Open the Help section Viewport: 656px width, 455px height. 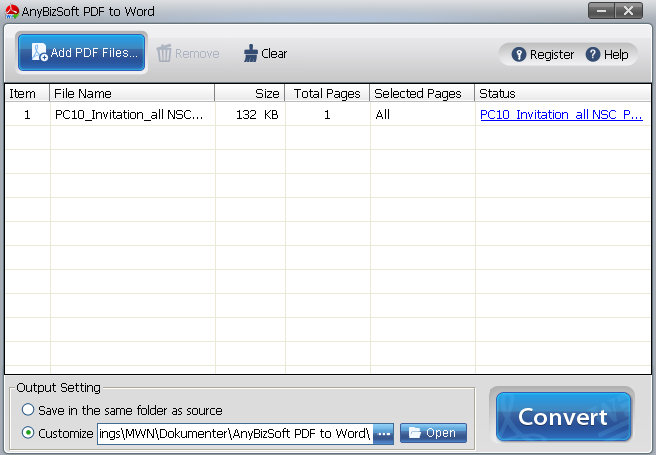(x=607, y=54)
